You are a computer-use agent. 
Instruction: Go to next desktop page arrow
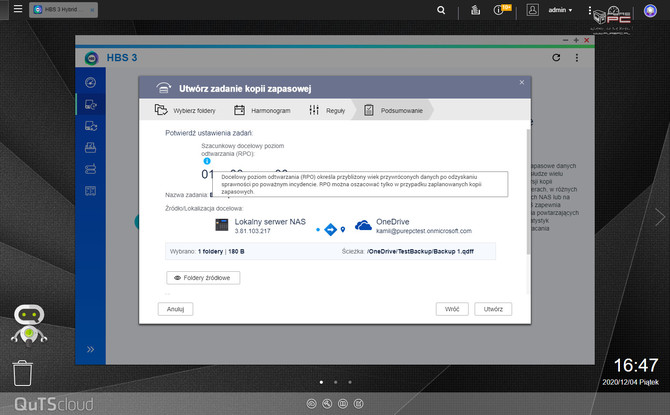pos(660,217)
